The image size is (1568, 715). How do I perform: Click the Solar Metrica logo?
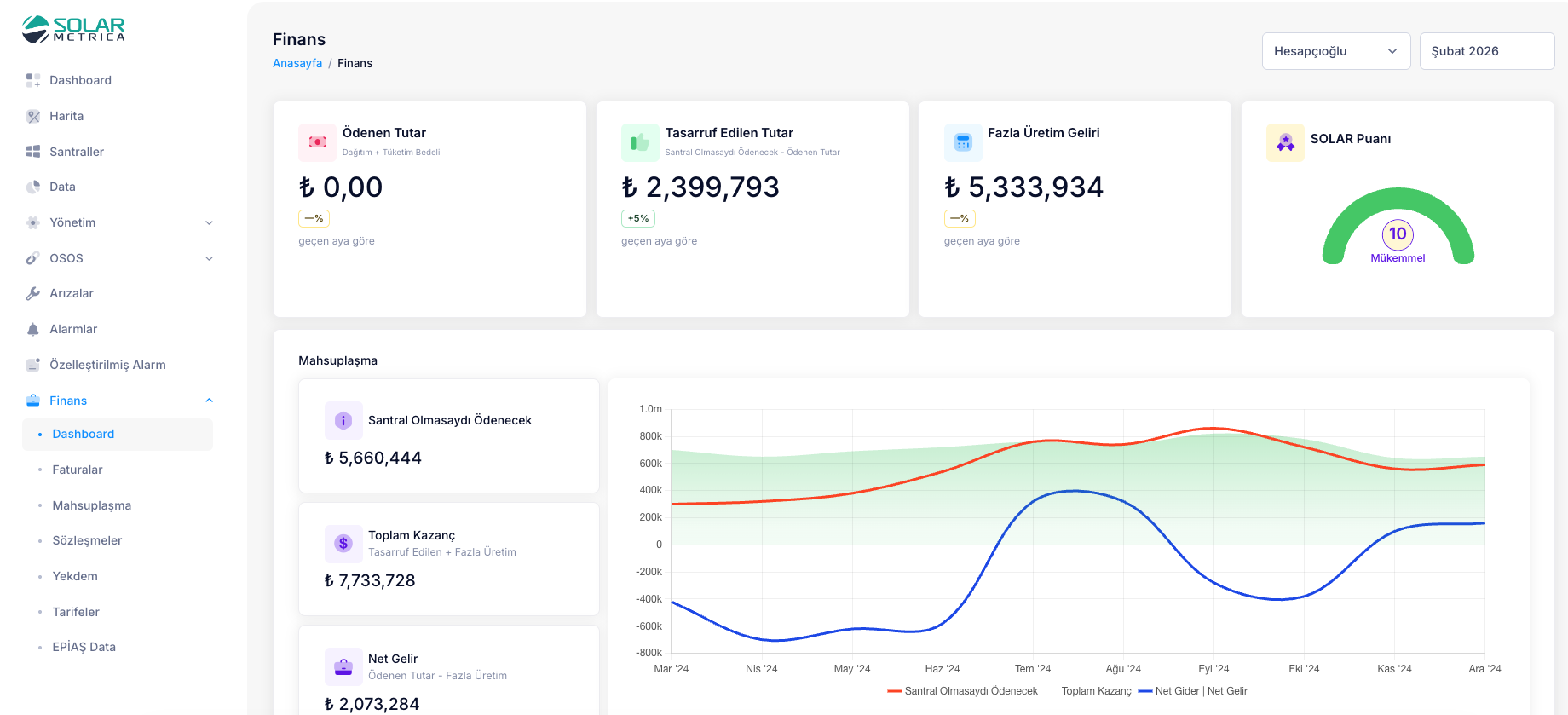tap(73, 29)
